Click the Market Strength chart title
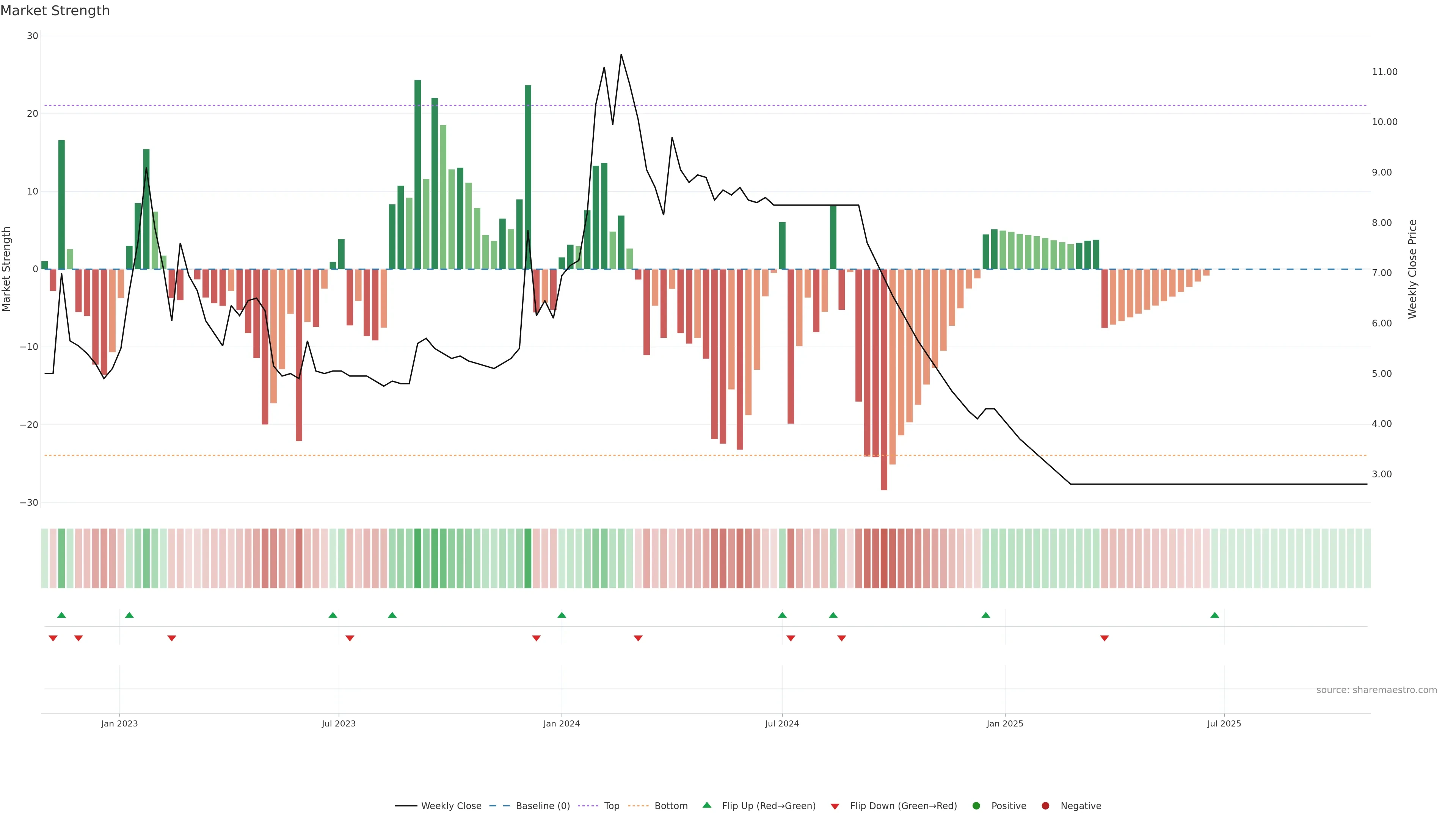Screen dimensions: 1456x819 coord(55,11)
